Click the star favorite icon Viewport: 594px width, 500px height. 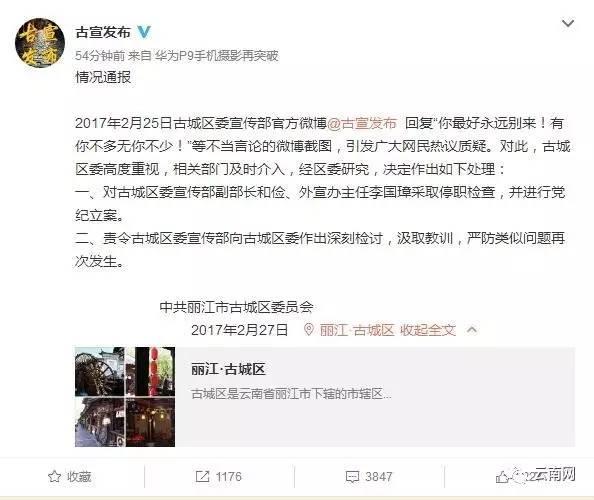[x=55, y=476]
